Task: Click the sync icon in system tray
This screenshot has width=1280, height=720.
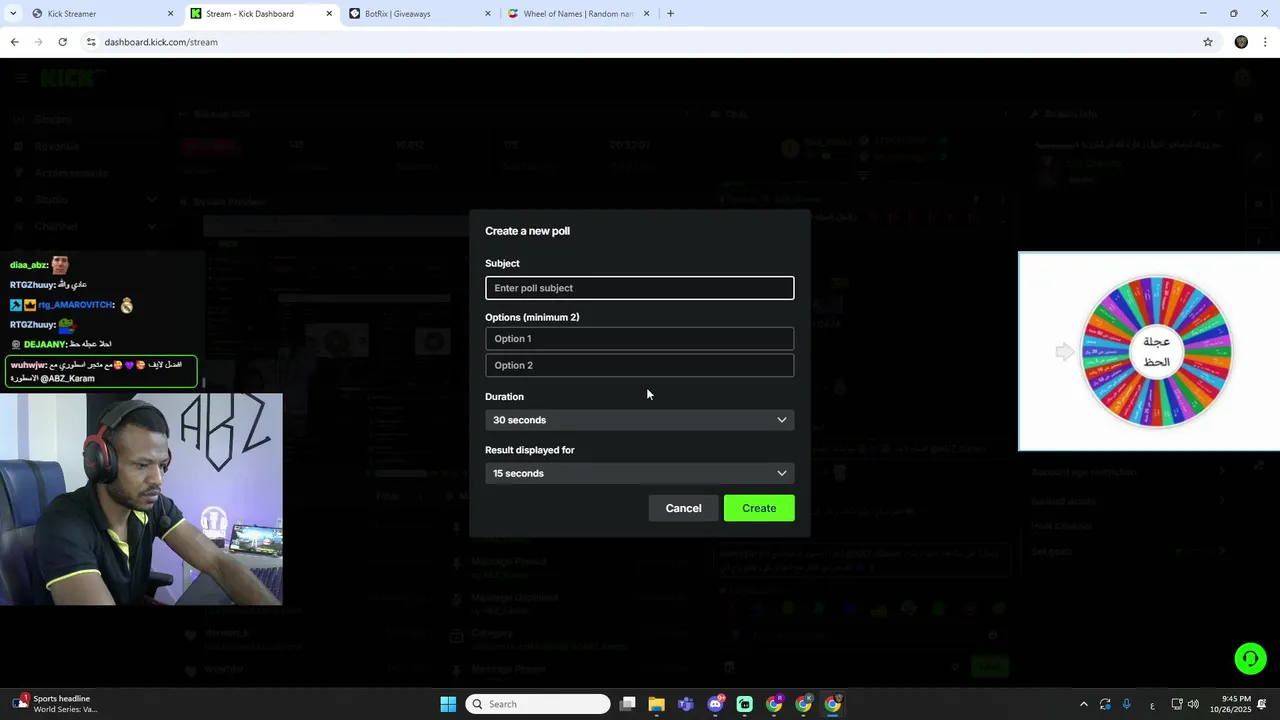Action: coord(1105,704)
